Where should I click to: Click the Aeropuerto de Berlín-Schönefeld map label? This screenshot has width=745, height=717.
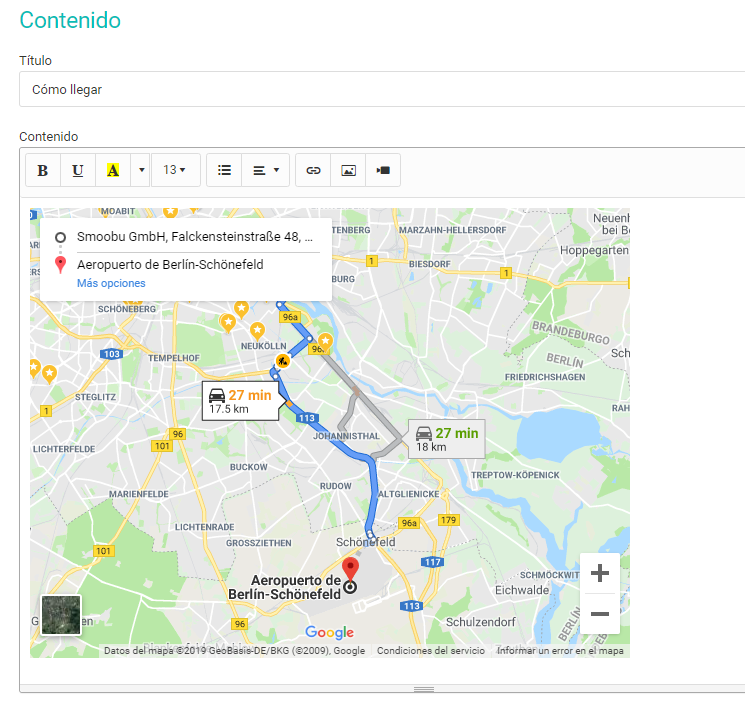[284, 587]
